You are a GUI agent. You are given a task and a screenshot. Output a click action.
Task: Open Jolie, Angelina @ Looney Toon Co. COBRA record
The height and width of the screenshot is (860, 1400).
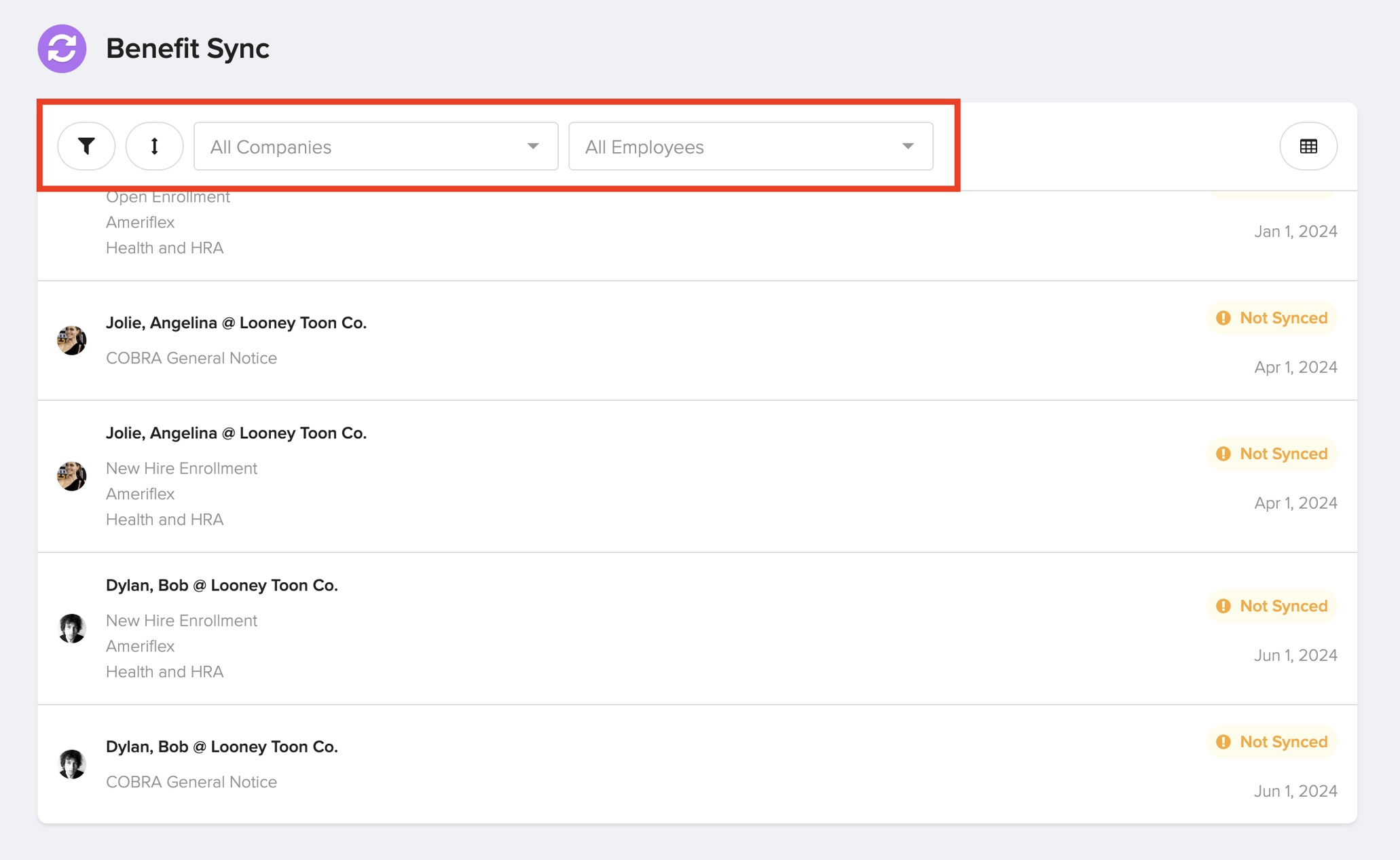(x=475, y=340)
